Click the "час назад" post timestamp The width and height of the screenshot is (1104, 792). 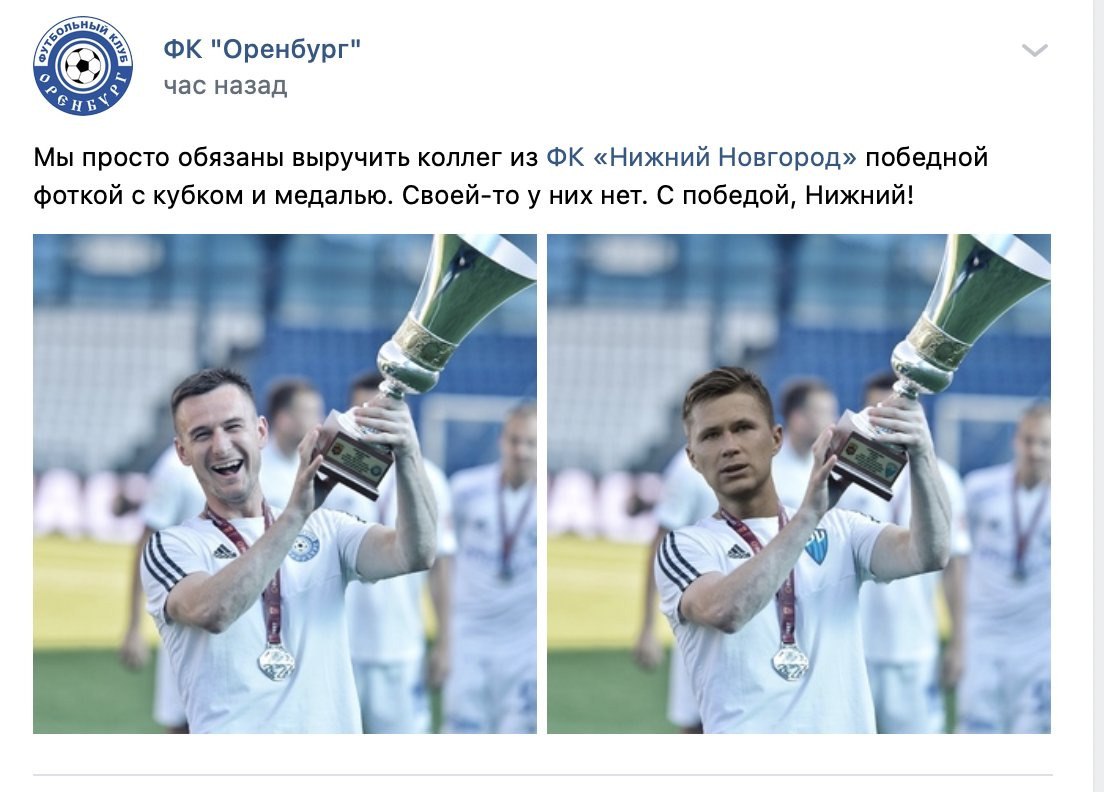point(225,86)
